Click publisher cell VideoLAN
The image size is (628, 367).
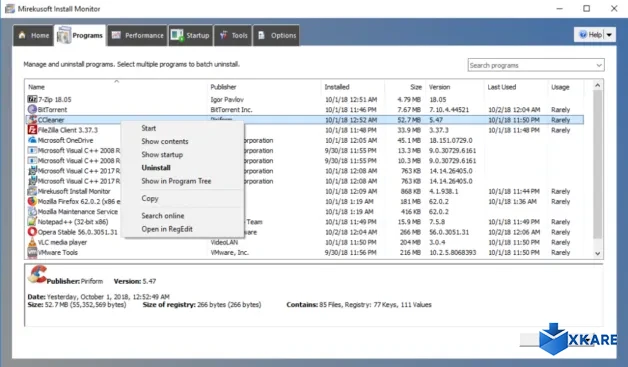(224, 242)
